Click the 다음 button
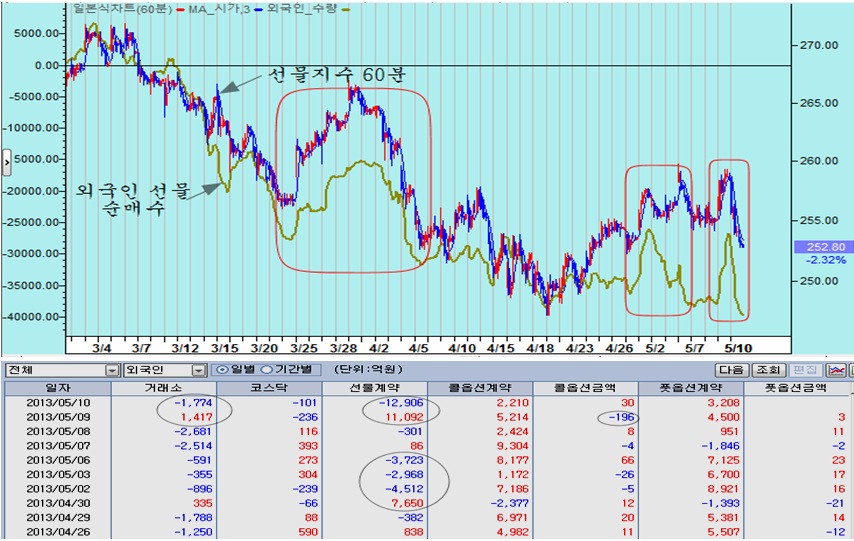This screenshot has height=541, width=854. pos(731,370)
